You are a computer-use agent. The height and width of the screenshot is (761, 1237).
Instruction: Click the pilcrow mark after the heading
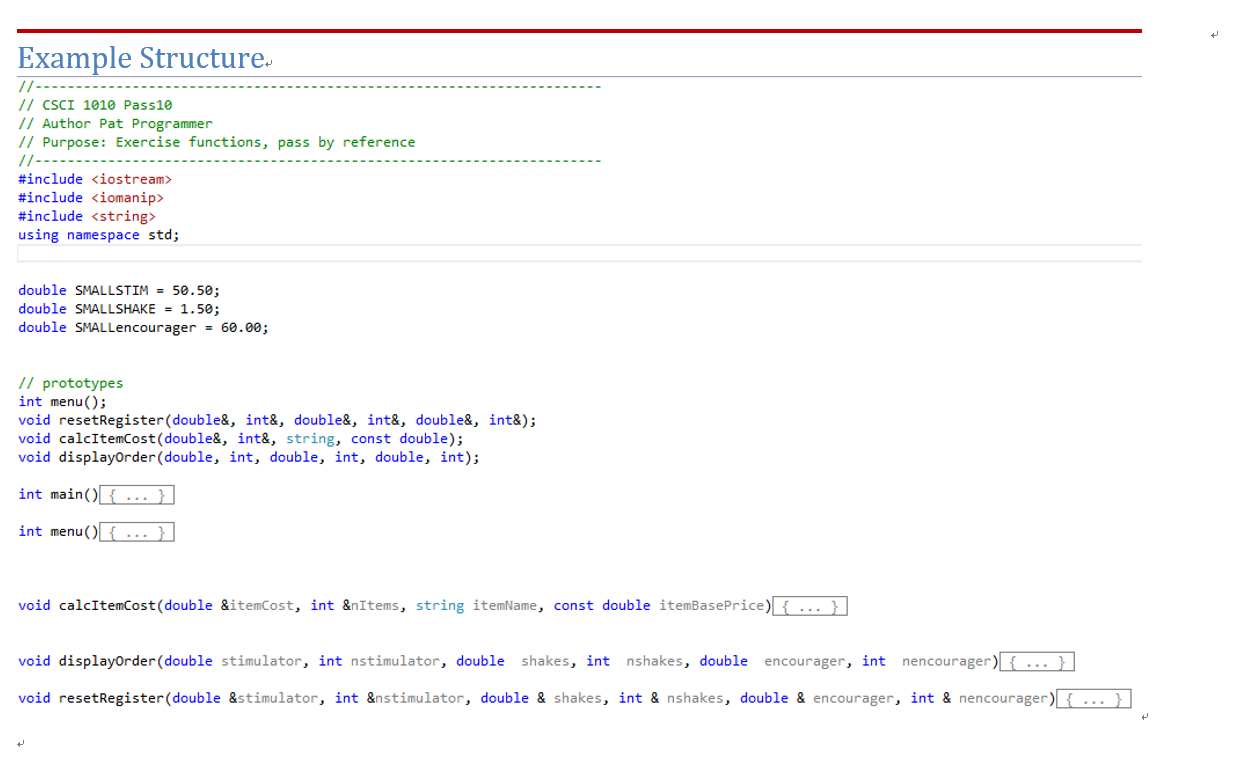[x=267, y=63]
